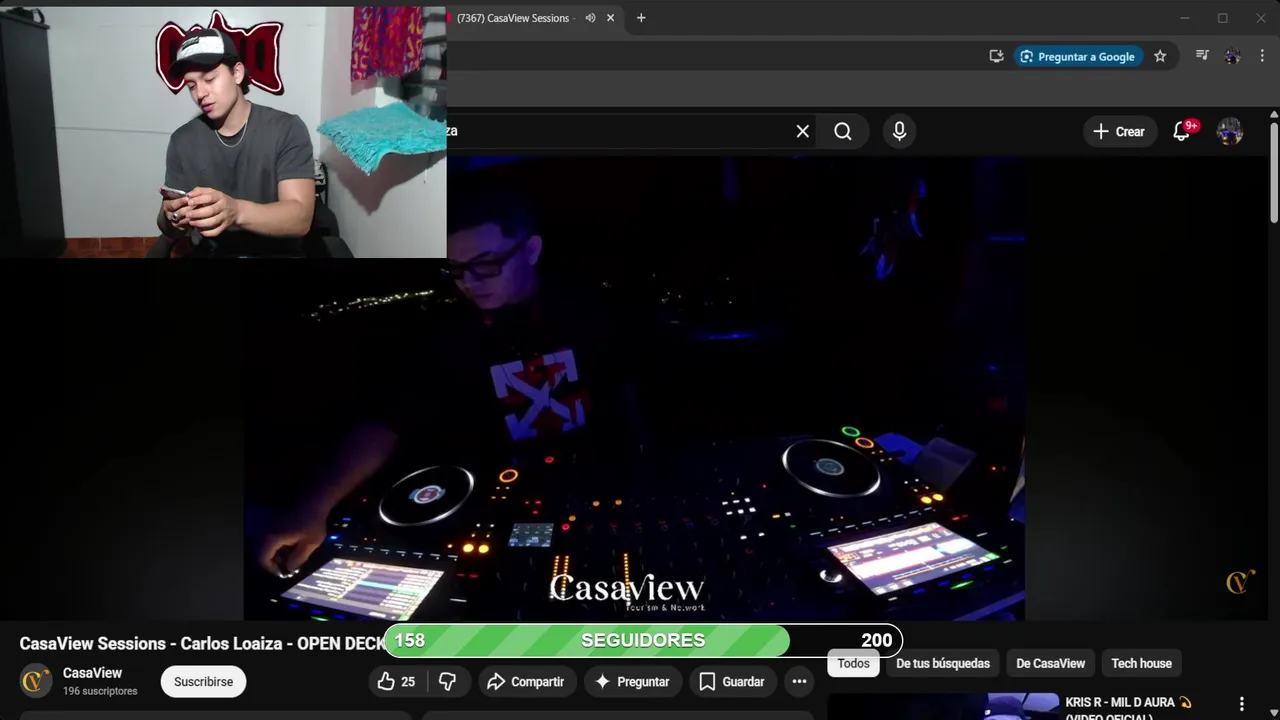Click the Compartir share button

pos(526,682)
